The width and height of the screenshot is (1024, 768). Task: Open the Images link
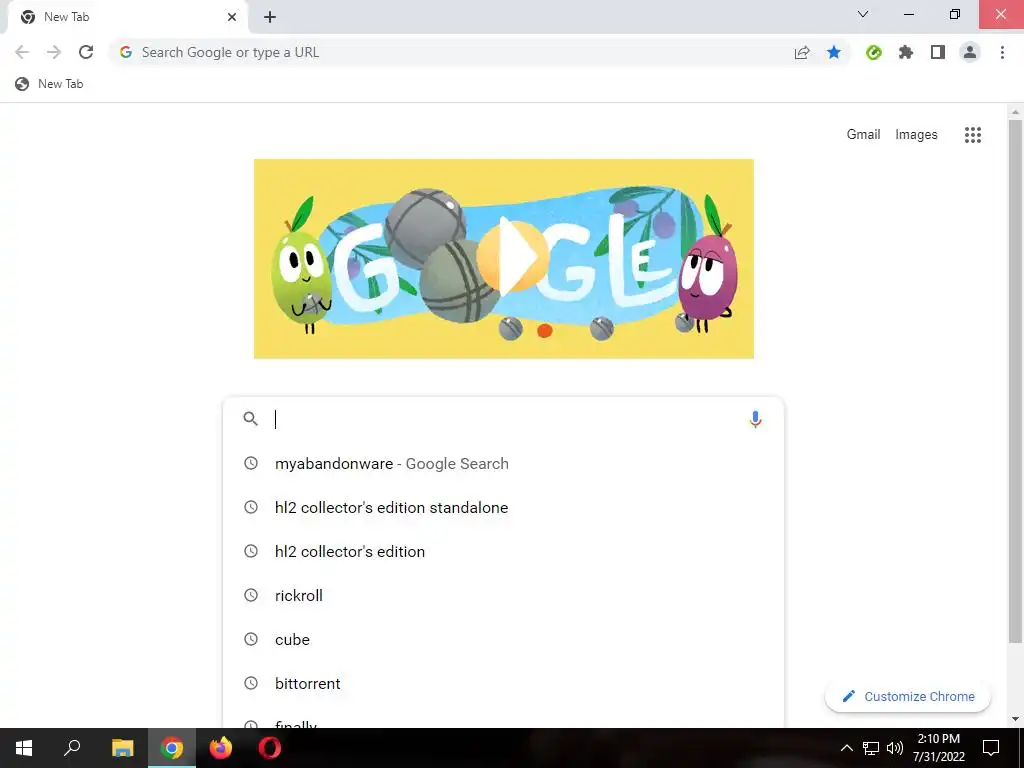point(916,135)
